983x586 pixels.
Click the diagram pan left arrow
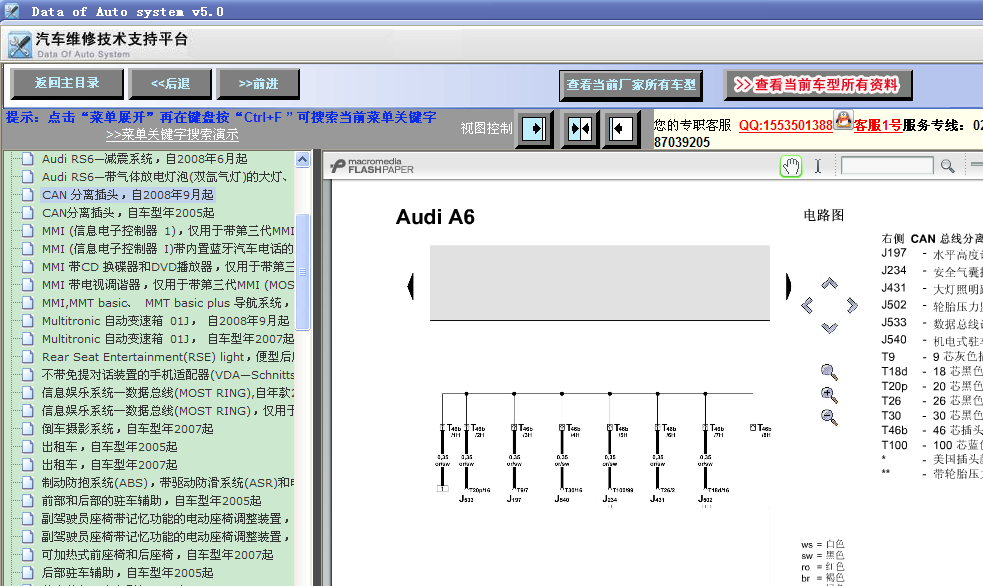(807, 305)
